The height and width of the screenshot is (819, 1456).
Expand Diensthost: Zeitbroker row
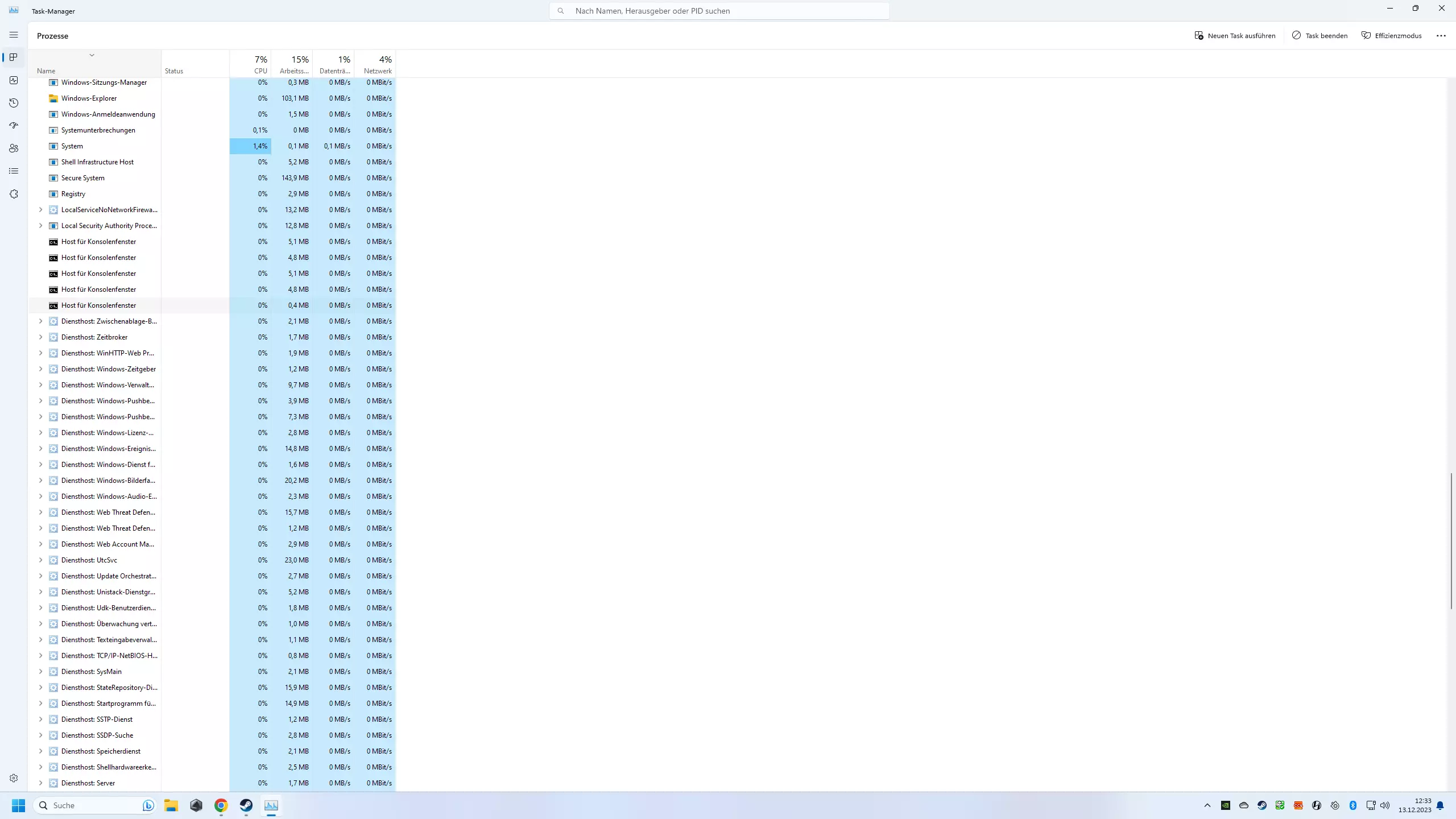(40, 337)
